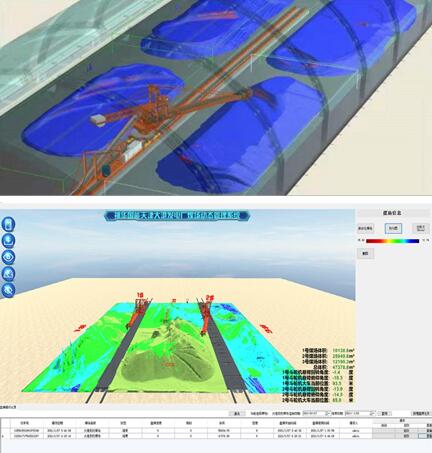432x453 pixels.
Task: Toggle the round eye visibility icon
Action: (8, 257)
